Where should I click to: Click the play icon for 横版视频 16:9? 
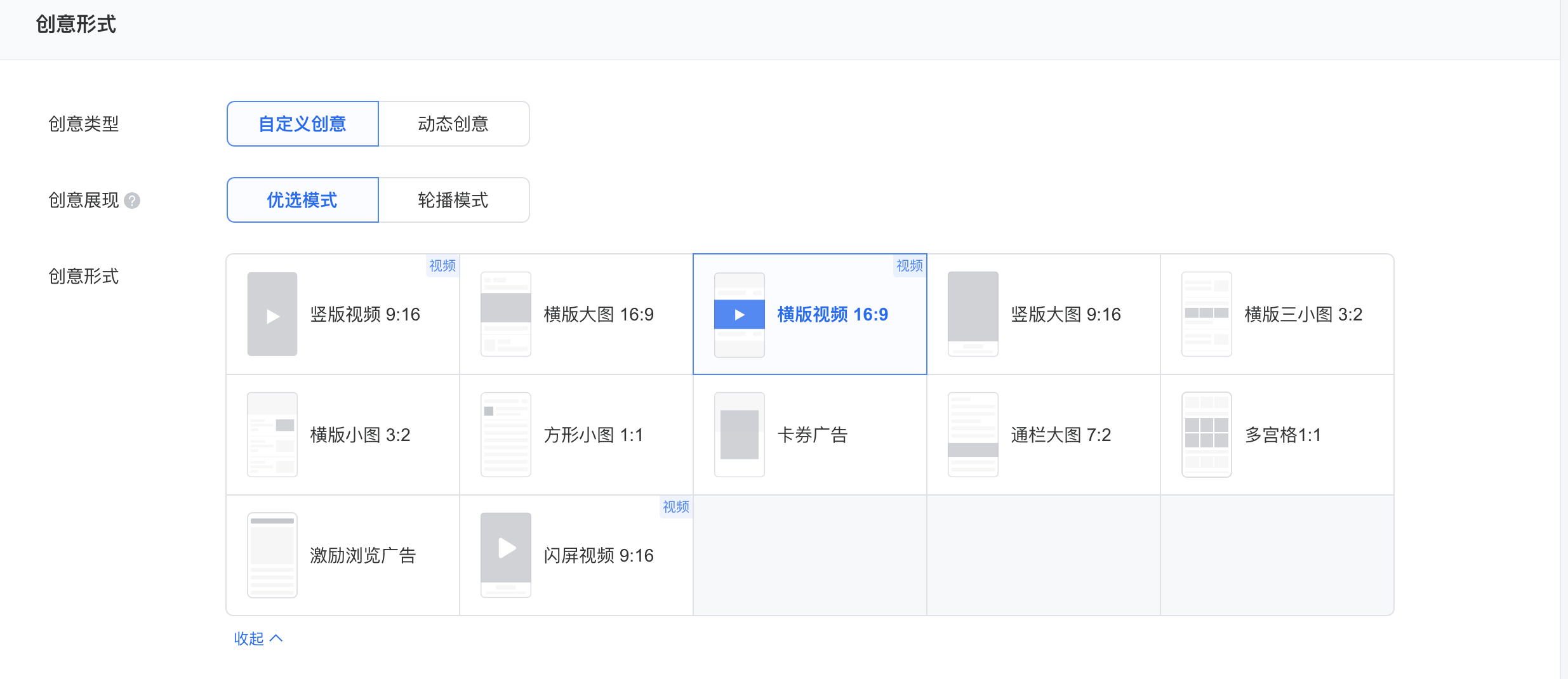pos(739,315)
